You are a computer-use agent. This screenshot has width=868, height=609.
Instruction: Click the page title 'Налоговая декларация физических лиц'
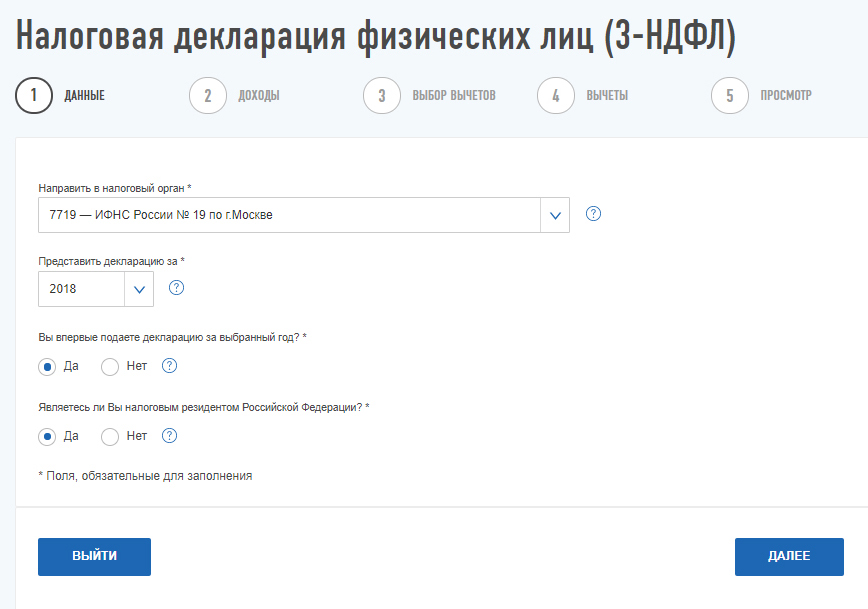(375, 37)
